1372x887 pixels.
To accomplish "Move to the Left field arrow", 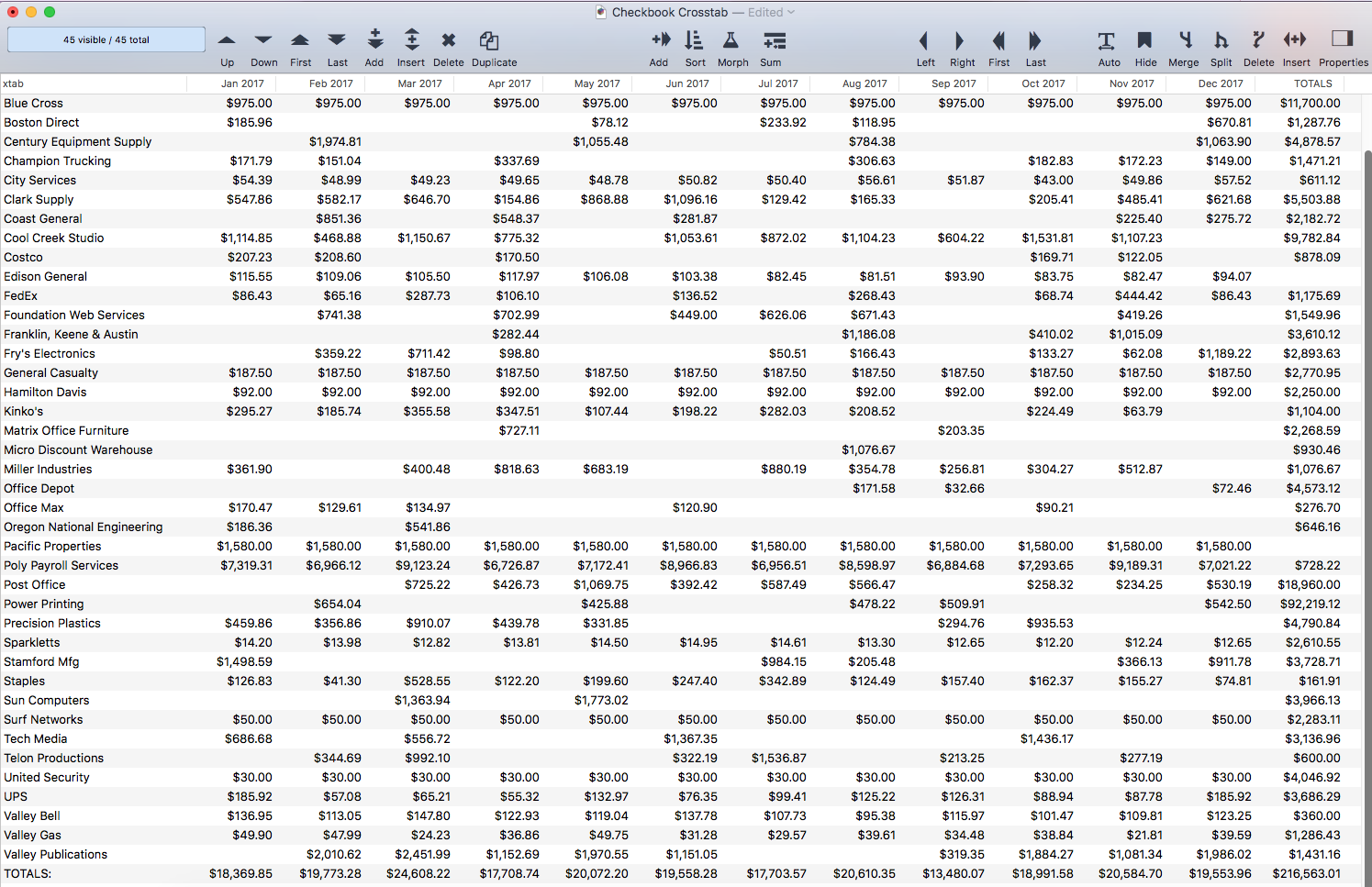I will tap(923, 40).
